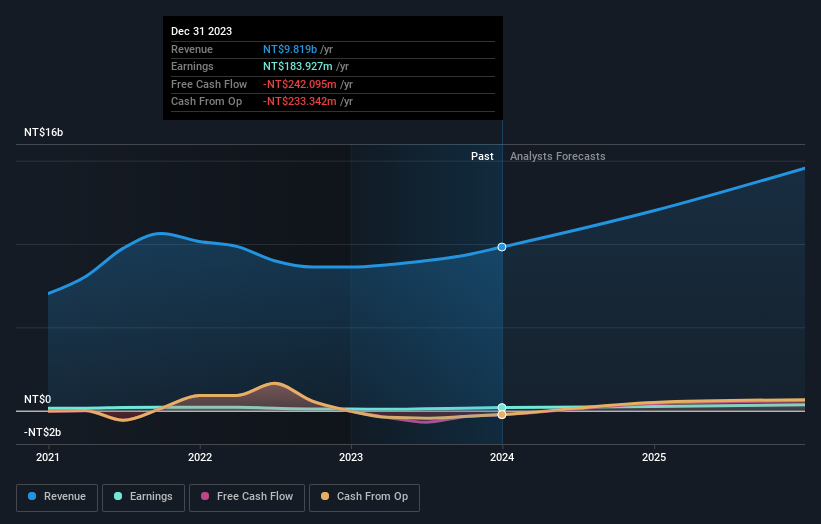Click the Dec 31 2023 tooltip date
This screenshot has height=524, width=821.
pos(202,31)
